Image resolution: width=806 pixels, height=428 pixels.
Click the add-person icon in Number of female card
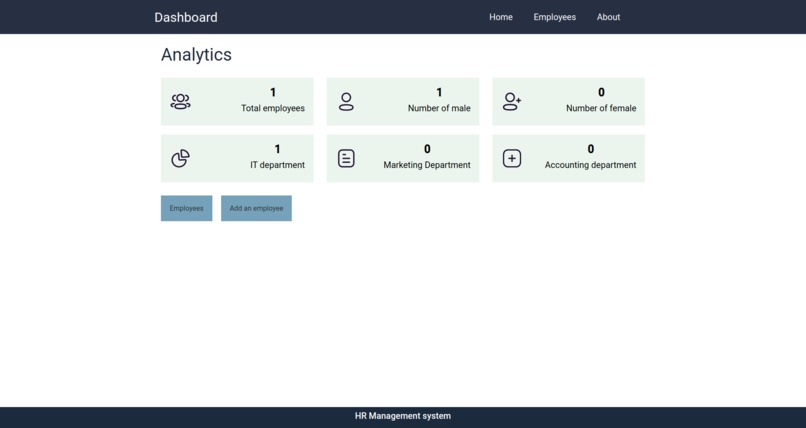tap(512, 102)
